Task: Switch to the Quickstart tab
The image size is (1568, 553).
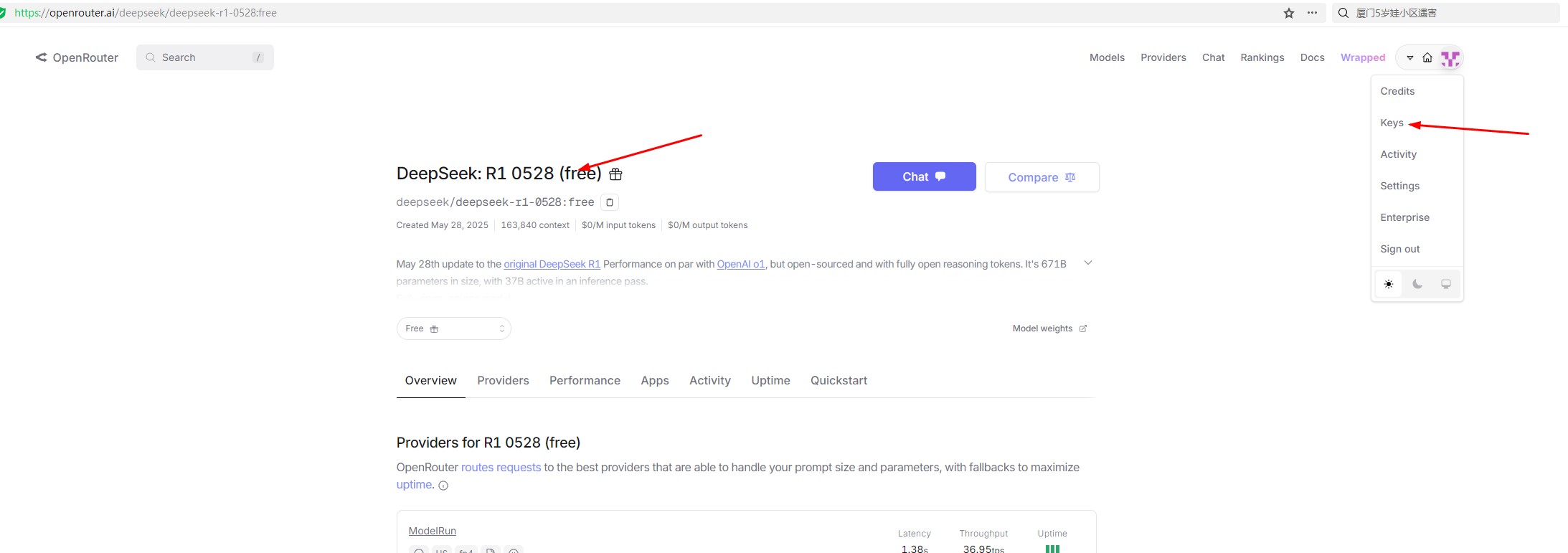Action: click(x=839, y=380)
